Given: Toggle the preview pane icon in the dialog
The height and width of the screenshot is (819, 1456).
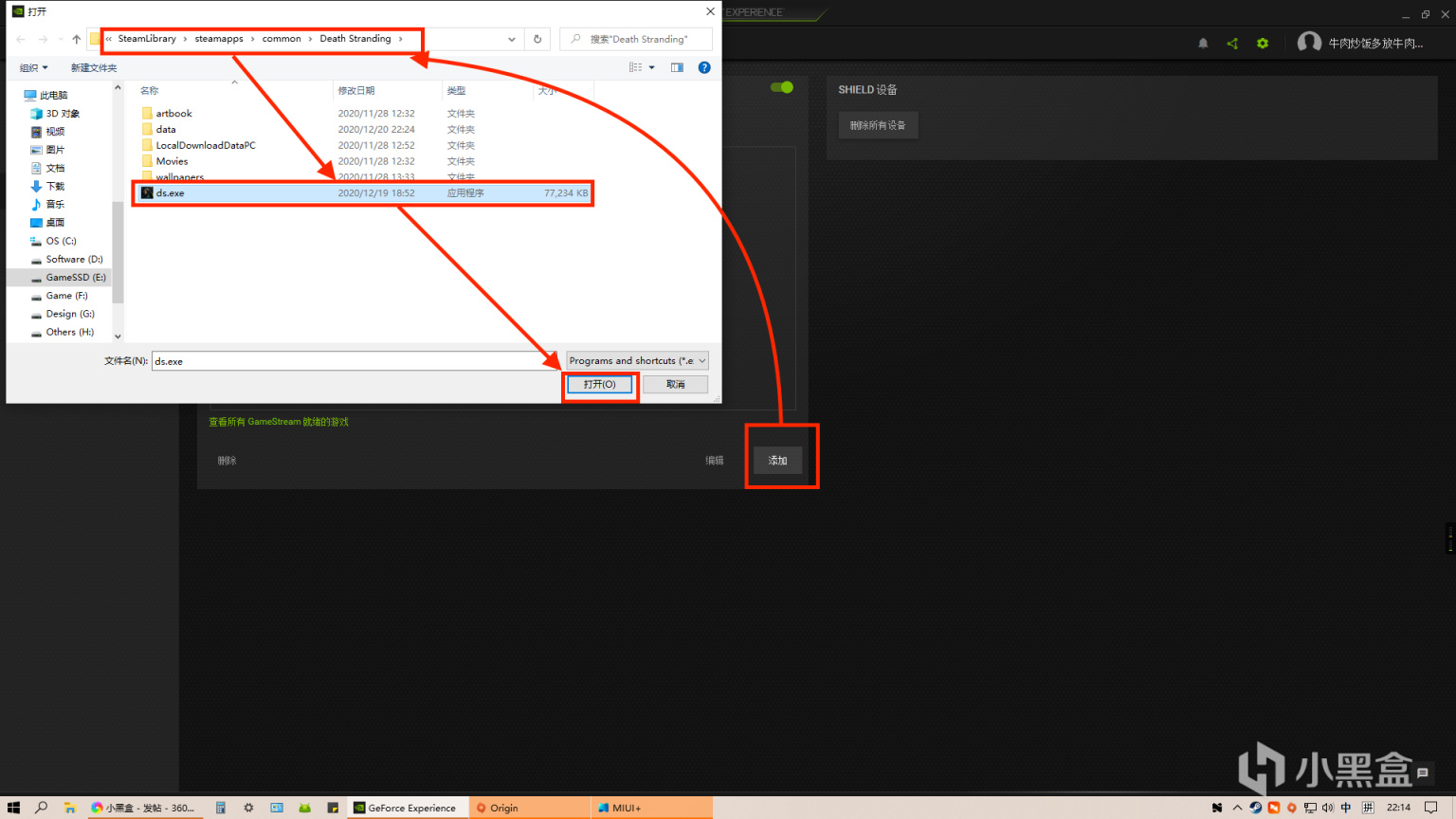Looking at the screenshot, I should (677, 67).
